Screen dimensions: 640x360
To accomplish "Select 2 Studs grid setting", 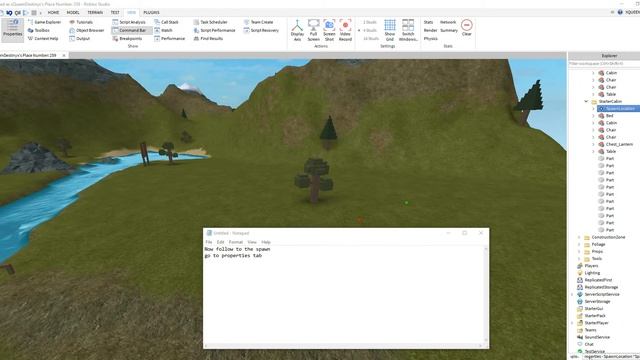I will pos(369,22).
